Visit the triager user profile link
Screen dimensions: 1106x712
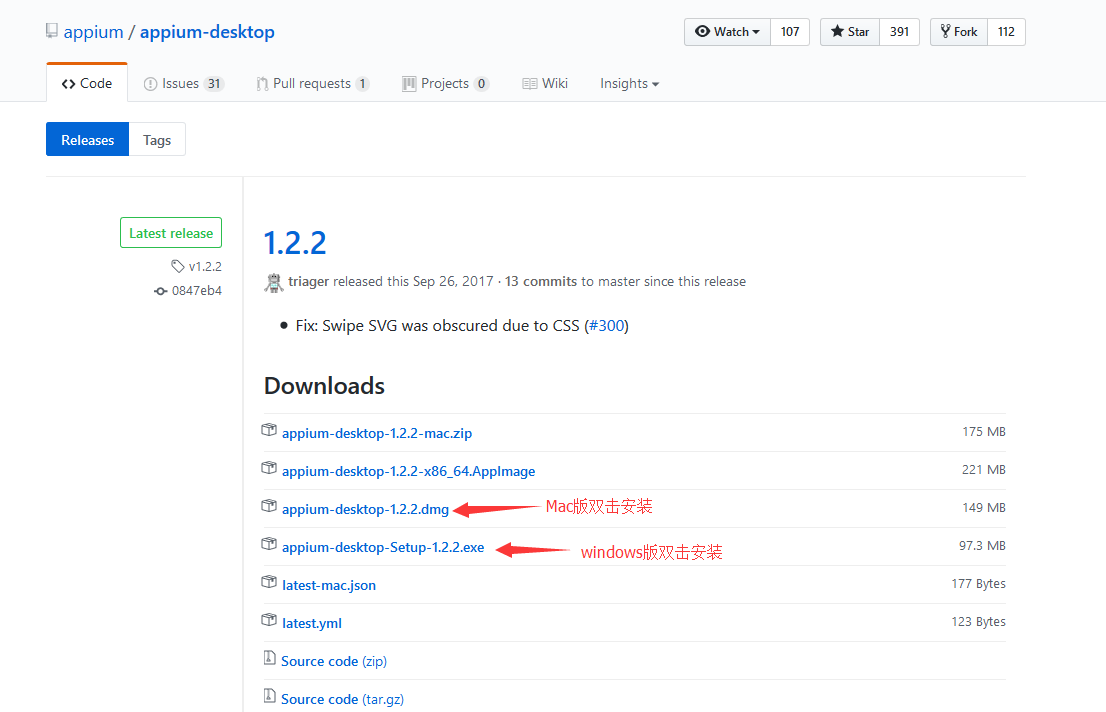(308, 281)
